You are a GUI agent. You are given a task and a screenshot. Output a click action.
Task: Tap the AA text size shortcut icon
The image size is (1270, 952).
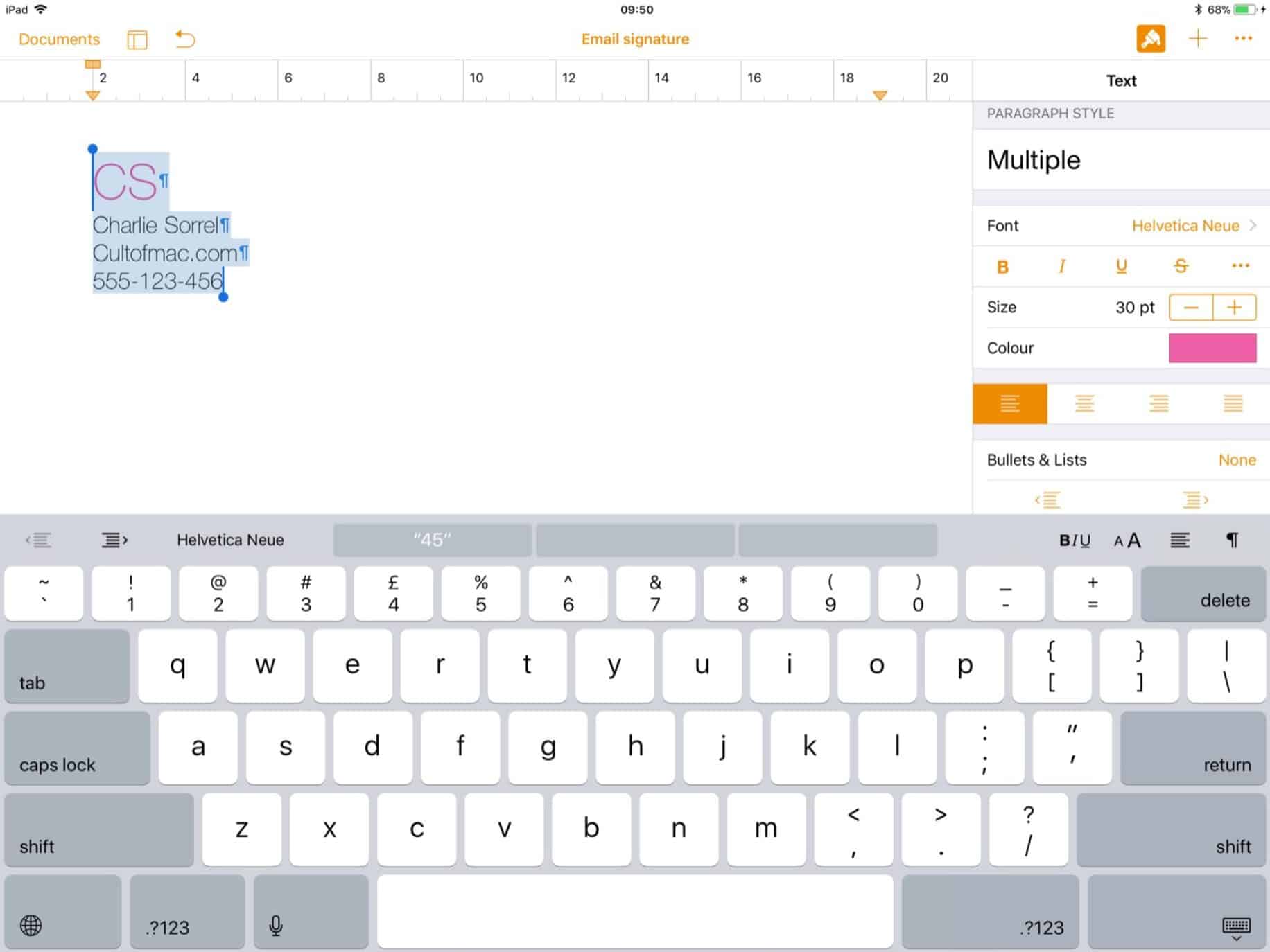tap(1127, 540)
